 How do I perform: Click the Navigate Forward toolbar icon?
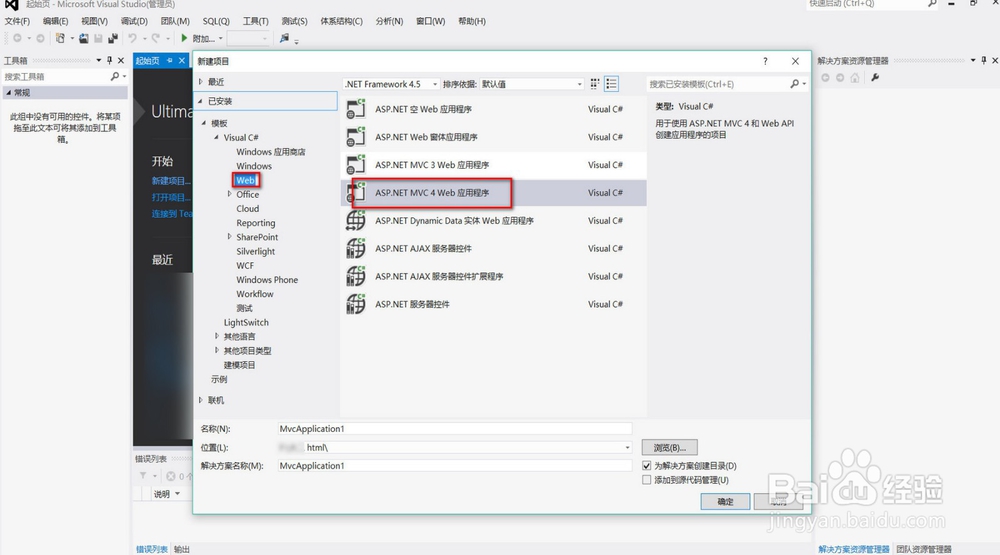[40, 38]
